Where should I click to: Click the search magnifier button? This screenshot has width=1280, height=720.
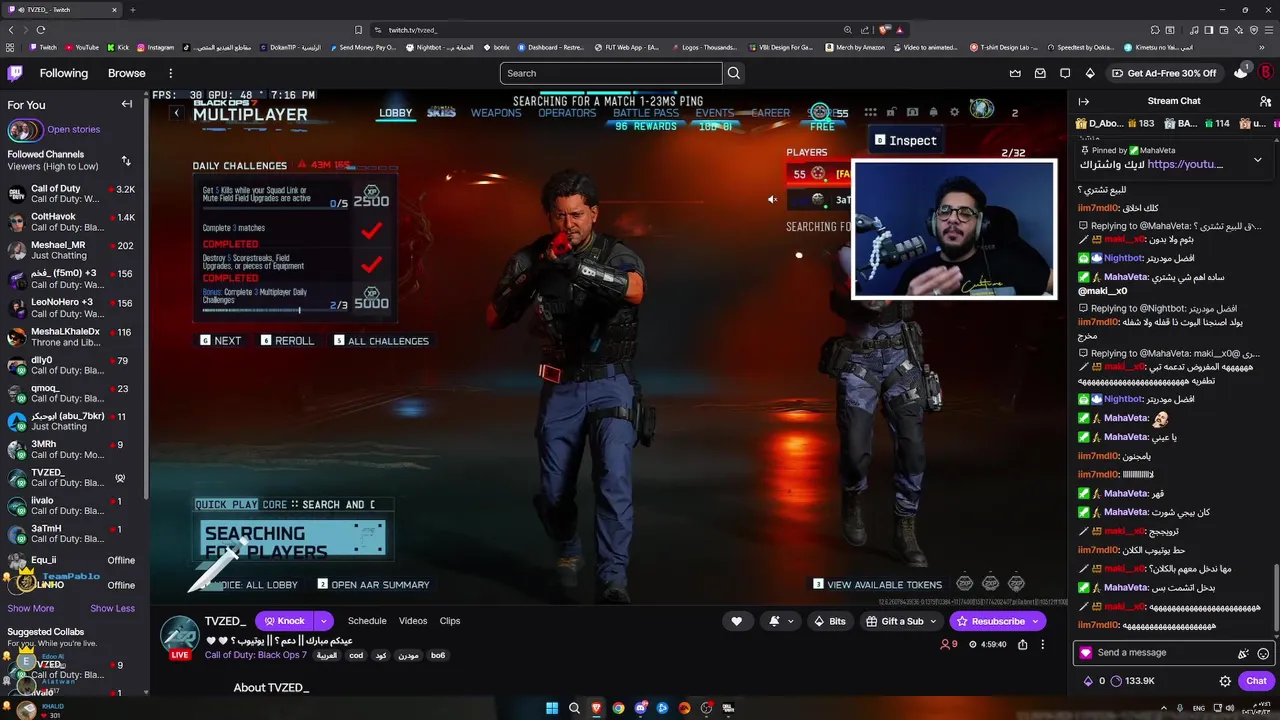coord(734,73)
